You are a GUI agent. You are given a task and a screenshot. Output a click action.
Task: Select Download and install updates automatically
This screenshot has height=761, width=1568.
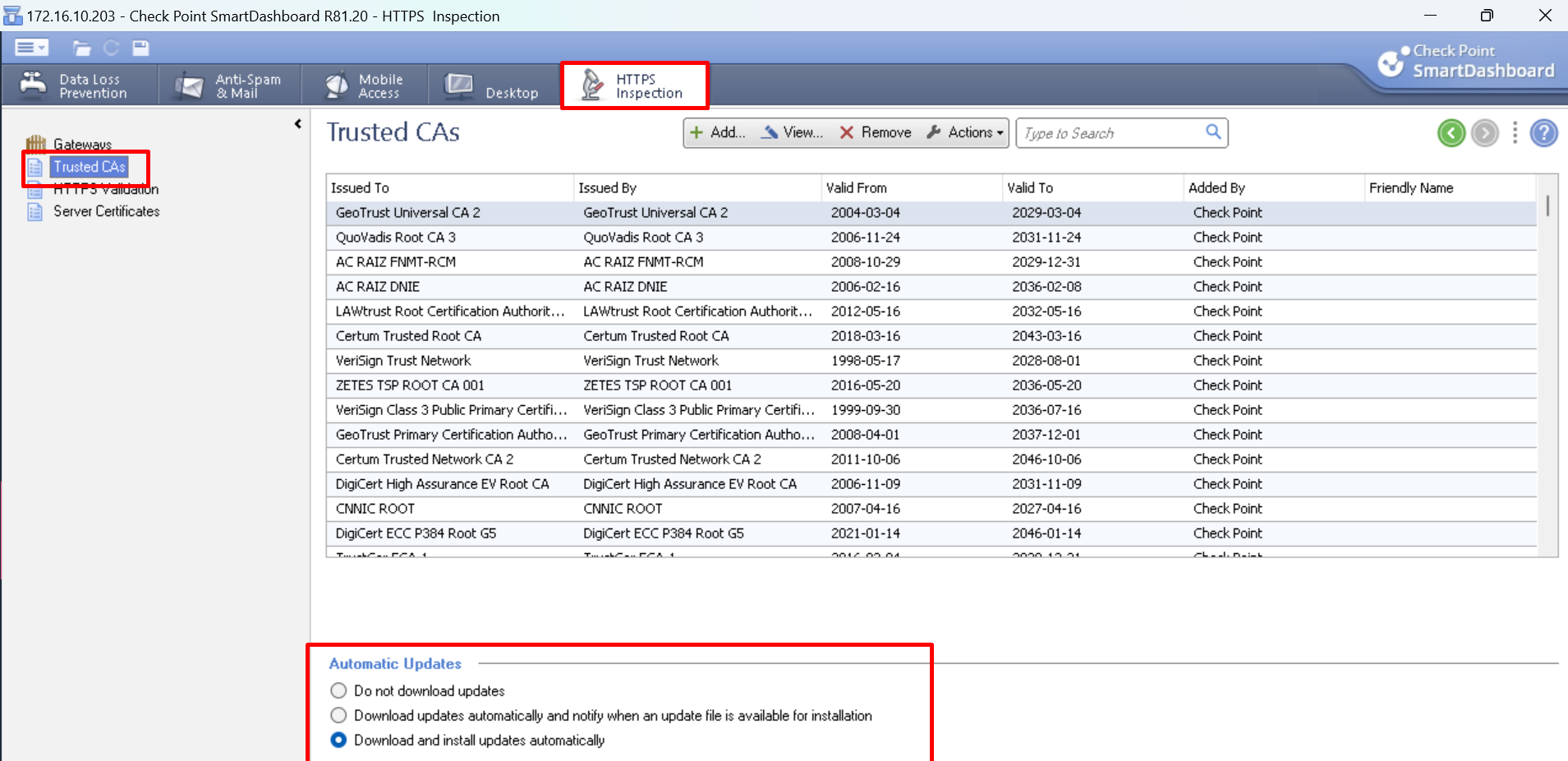pos(338,740)
